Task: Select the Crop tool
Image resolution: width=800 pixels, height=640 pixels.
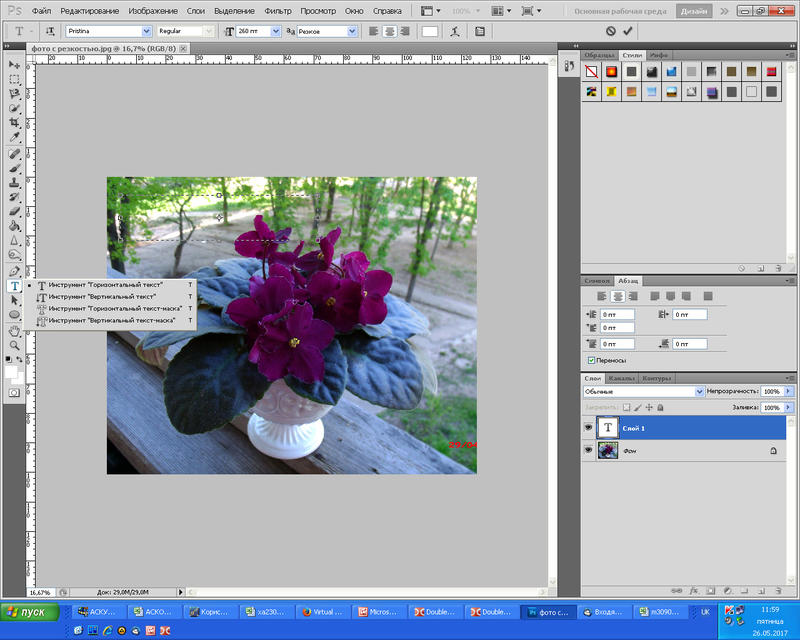Action: (x=15, y=122)
